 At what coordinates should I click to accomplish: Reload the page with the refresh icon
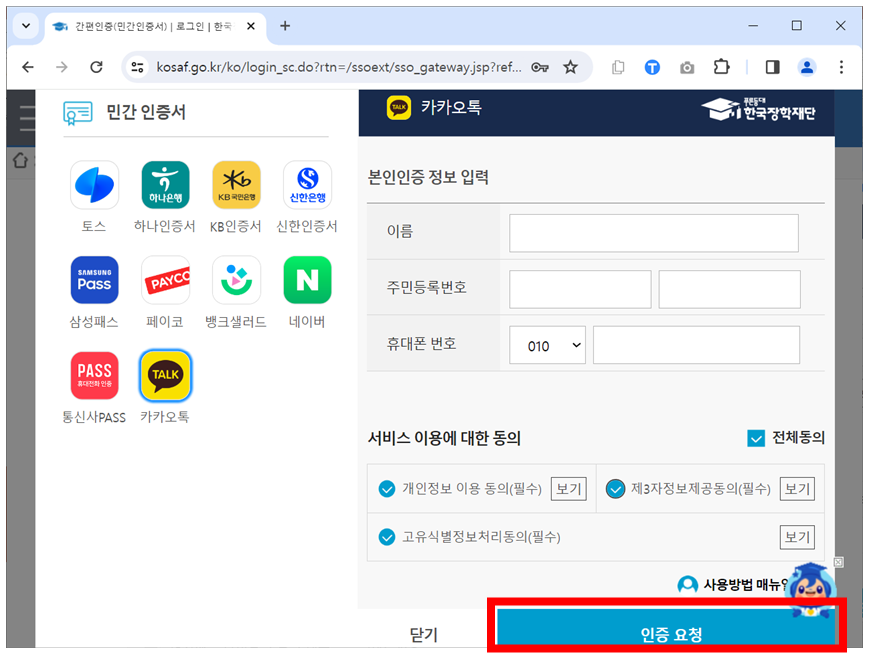tap(96, 67)
